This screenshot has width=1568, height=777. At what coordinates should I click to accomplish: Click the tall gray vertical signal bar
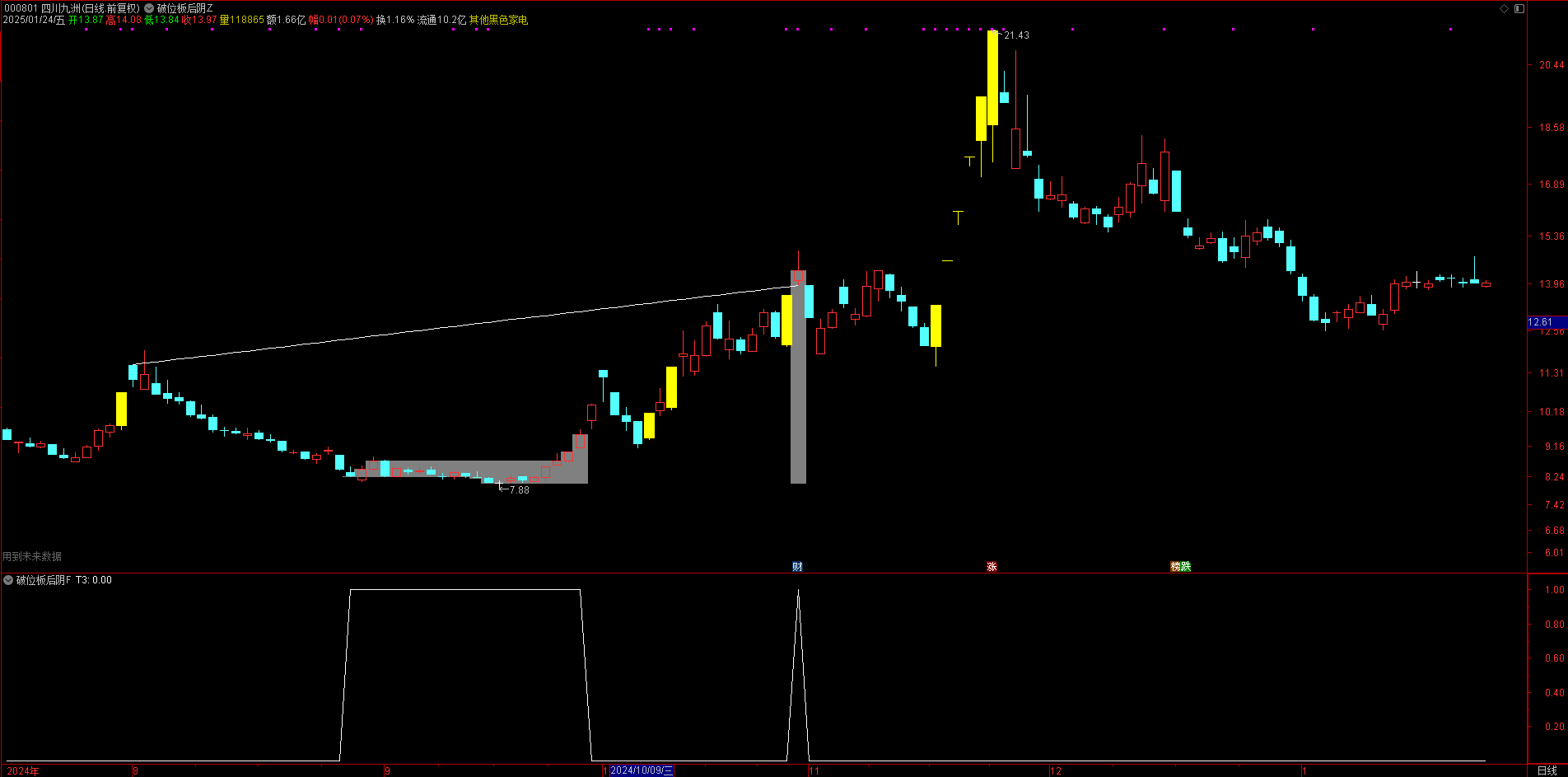(x=798, y=377)
